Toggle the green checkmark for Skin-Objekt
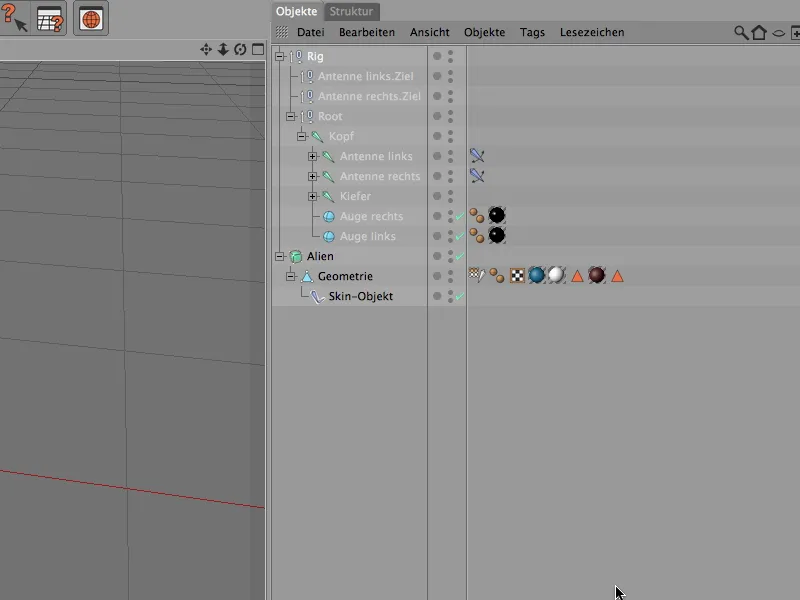Viewport: 800px width, 600px height. 460,296
